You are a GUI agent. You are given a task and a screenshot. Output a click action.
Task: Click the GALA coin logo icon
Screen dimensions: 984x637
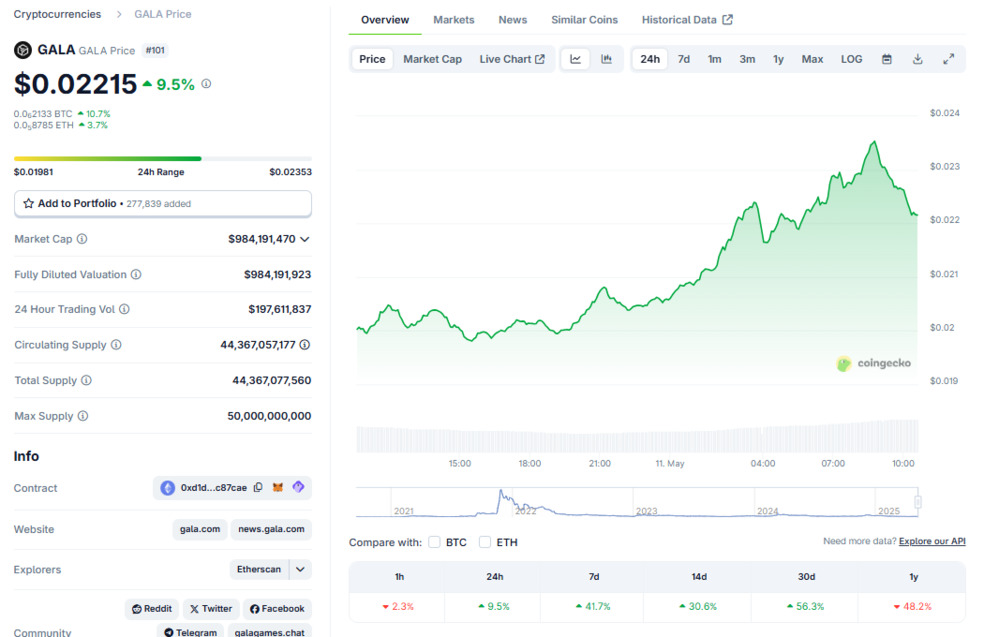point(23,50)
